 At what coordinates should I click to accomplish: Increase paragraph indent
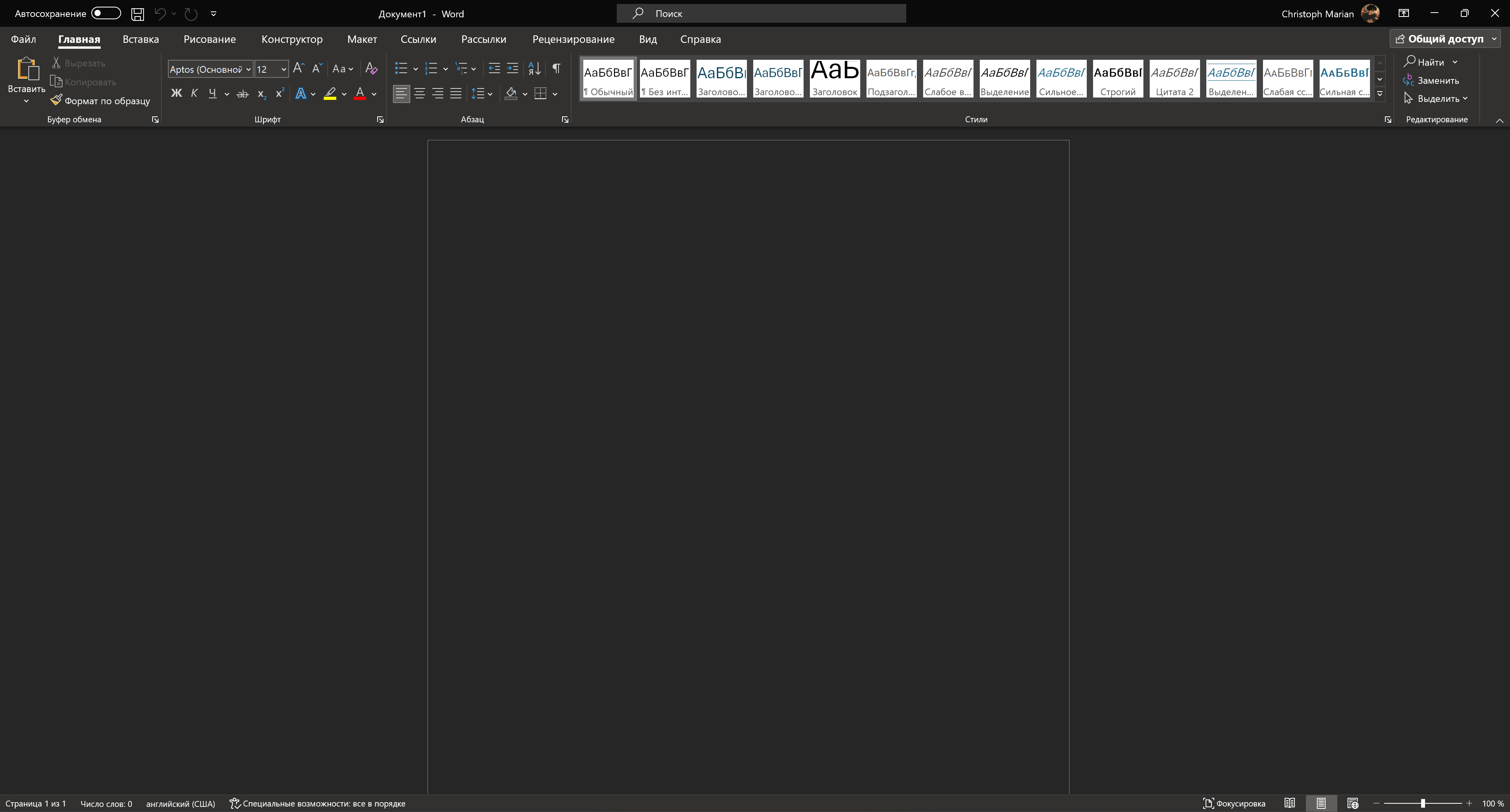513,68
